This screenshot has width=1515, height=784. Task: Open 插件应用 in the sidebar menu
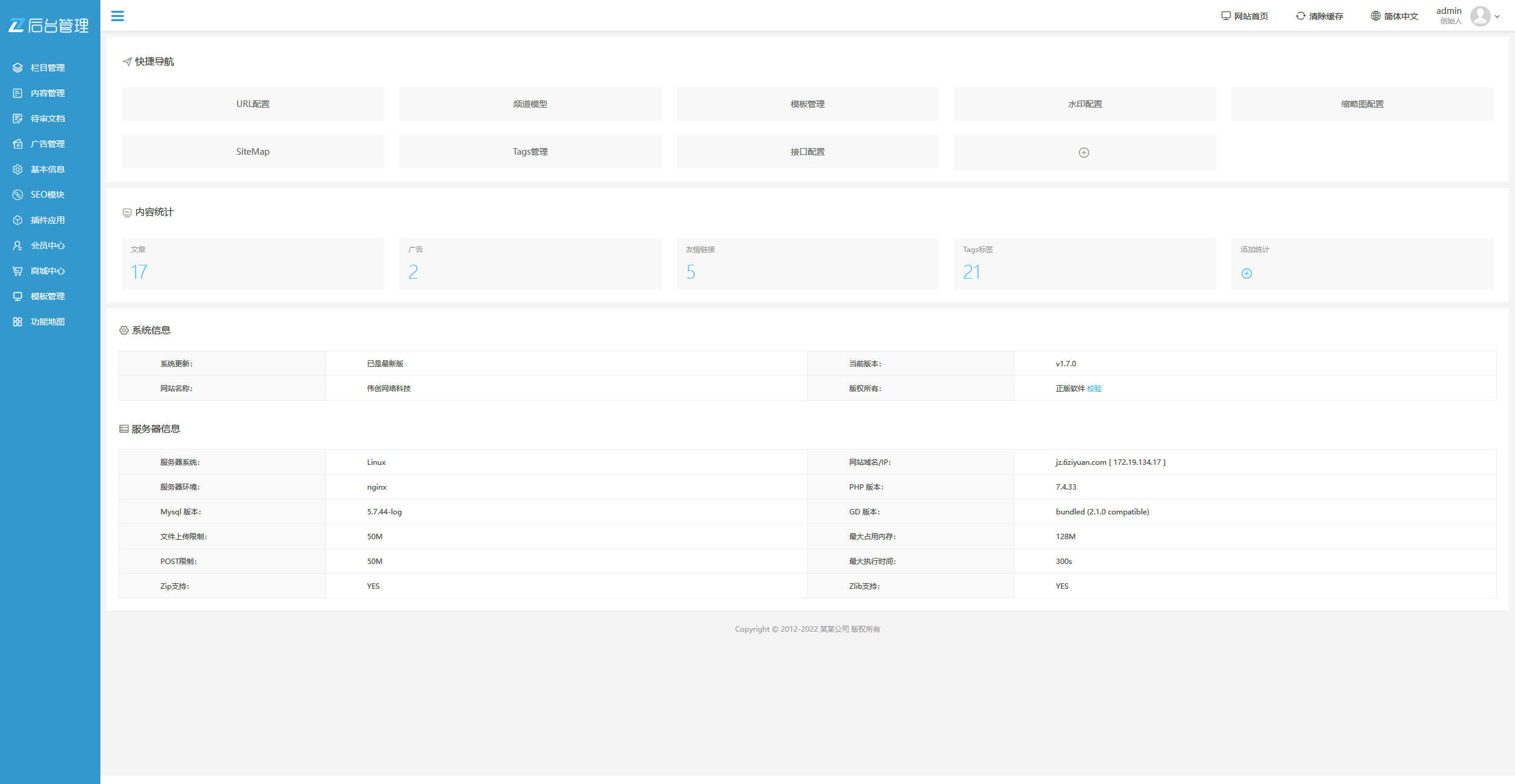click(47, 220)
